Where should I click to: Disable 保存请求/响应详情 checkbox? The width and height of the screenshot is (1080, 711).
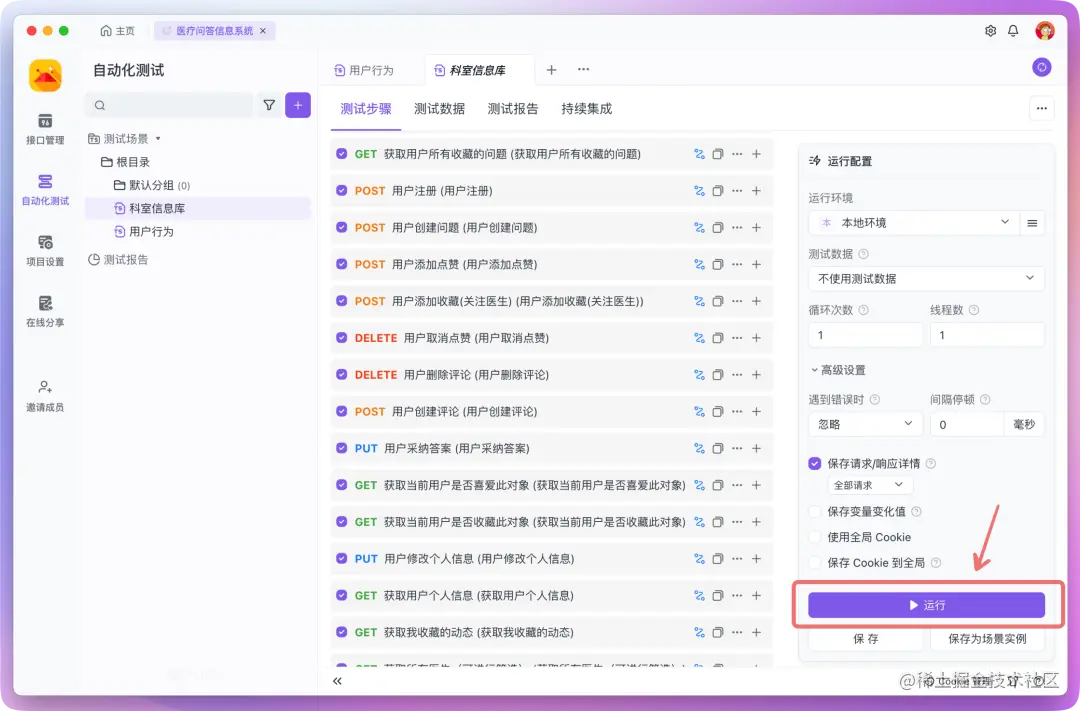813,463
